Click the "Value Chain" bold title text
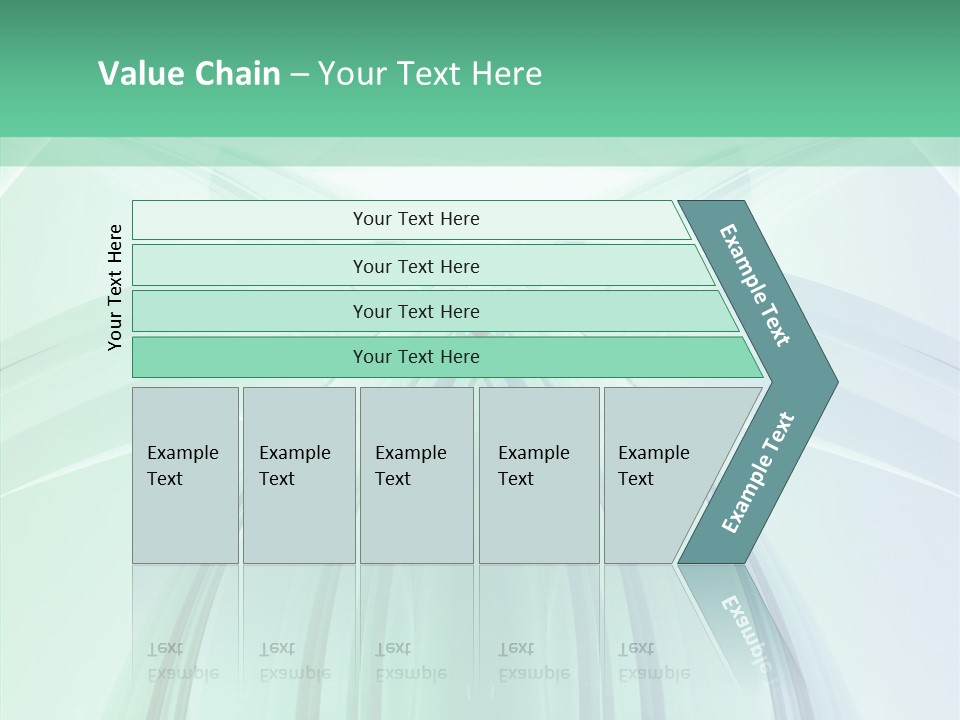960x720 pixels. [x=189, y=74]
